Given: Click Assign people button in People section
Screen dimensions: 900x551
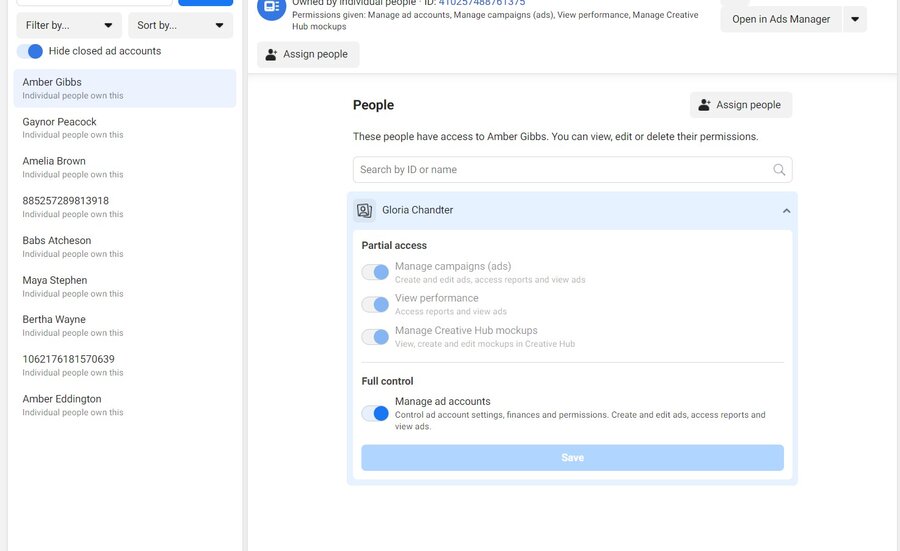Looking at the screenshot, I should [740, 105].
